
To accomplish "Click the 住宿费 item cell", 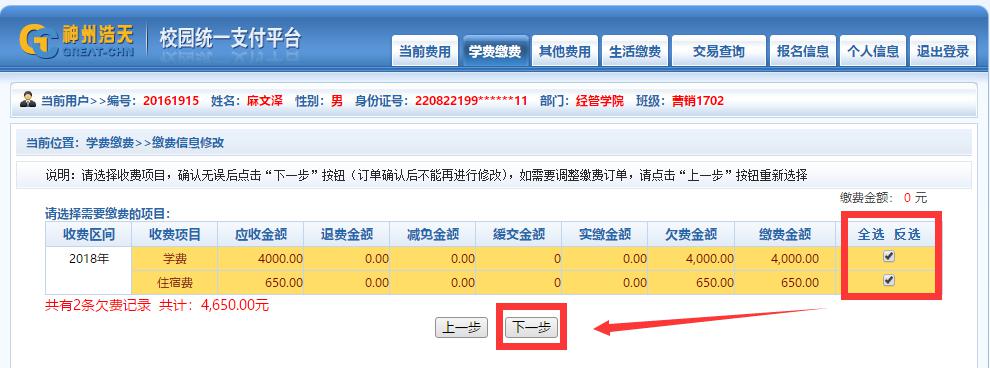I will [x=174, y=282].
